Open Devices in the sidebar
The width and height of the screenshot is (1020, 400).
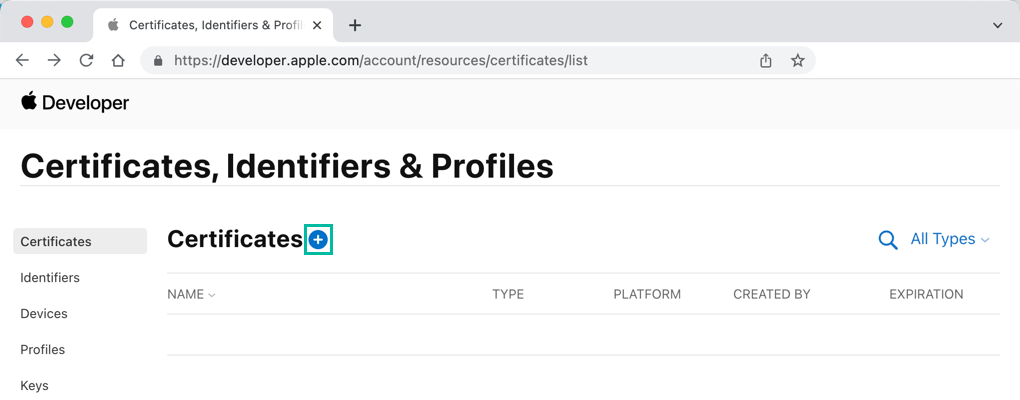point(44,314)
